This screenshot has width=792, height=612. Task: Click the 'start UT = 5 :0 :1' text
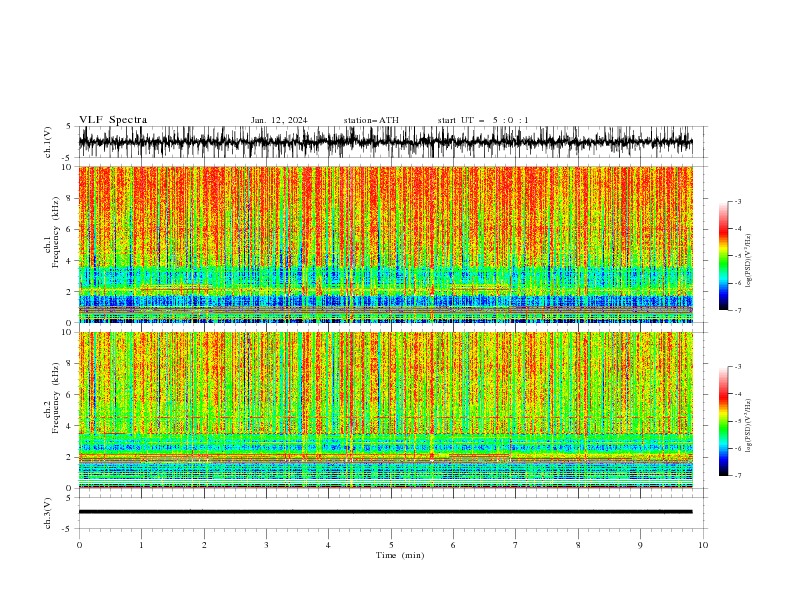click(x=483, y=120)
